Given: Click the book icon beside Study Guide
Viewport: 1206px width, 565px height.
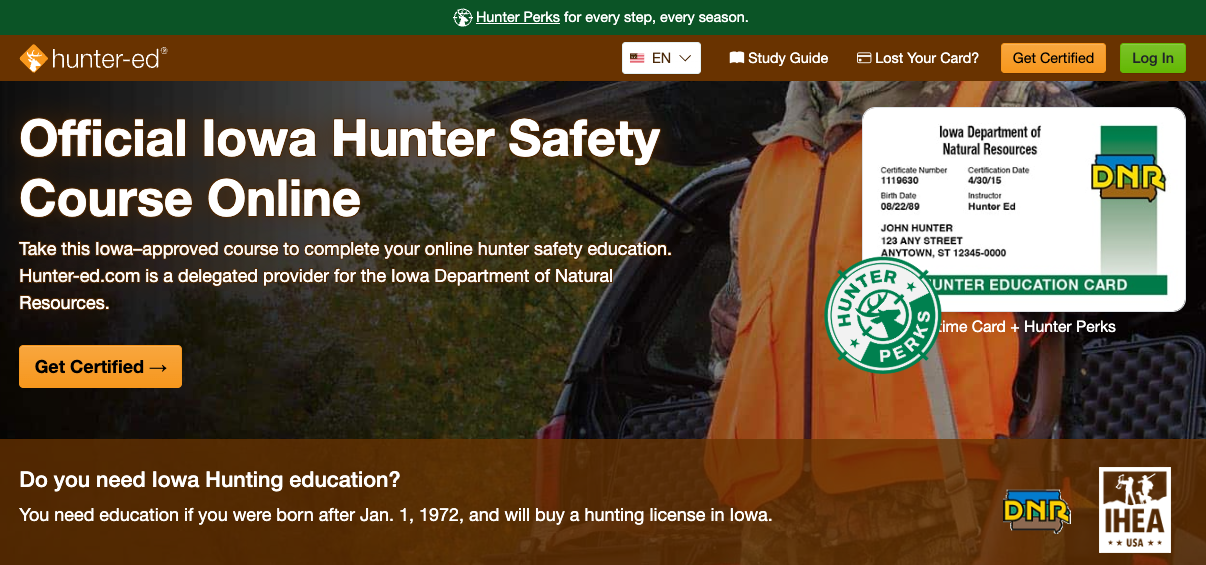Looking at the screenshot, I should (x=737, y=58).
